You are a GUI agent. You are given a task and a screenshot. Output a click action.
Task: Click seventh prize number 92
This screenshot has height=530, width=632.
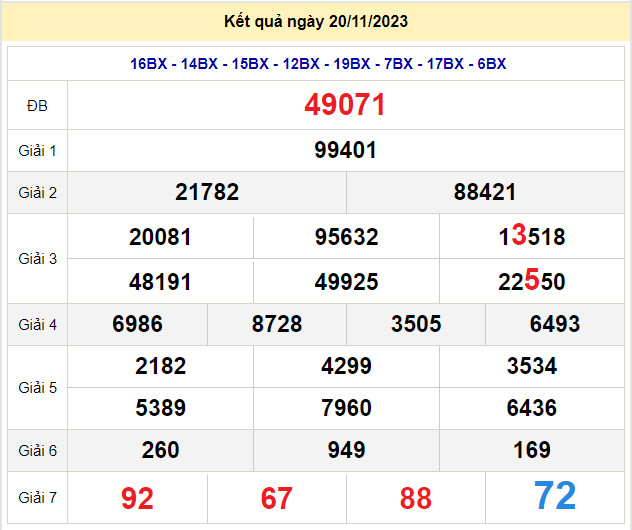pyautogui.click(x=137, y=499)
